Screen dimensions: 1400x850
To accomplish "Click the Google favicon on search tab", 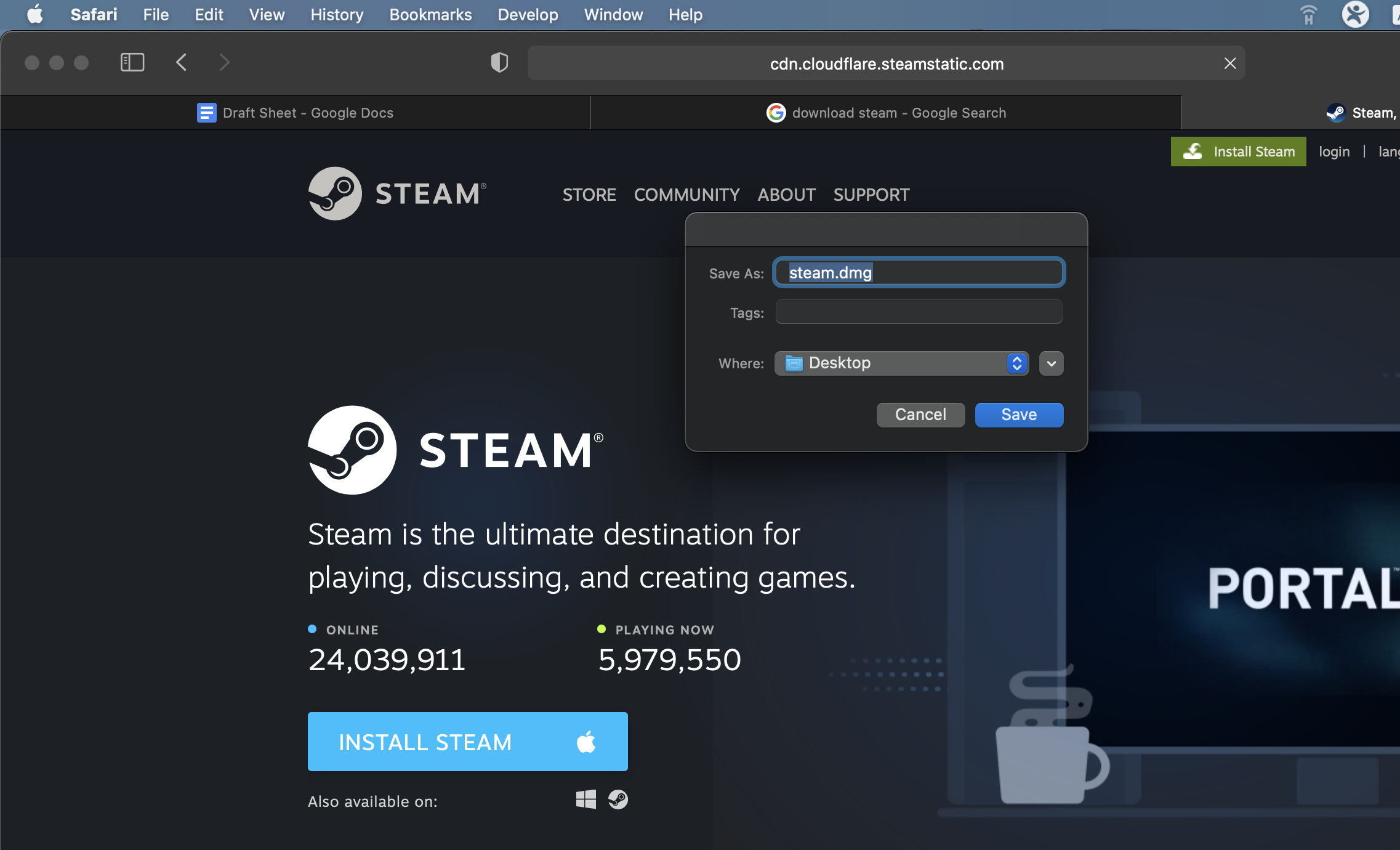I will point(776,113).
